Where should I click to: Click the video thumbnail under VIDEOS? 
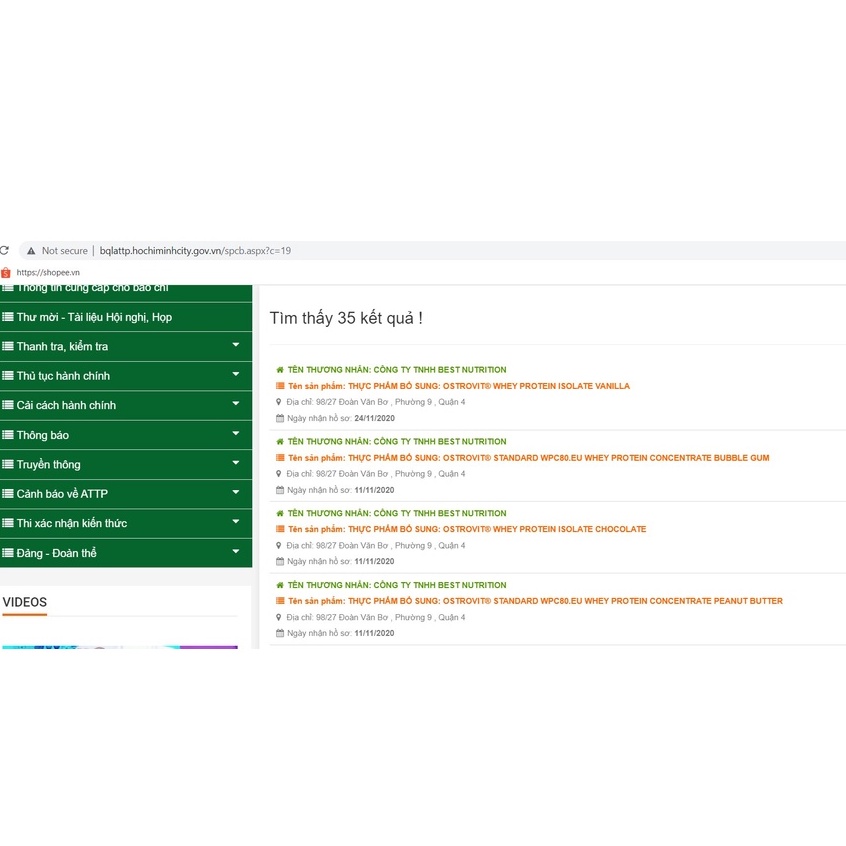click(120, 647)
